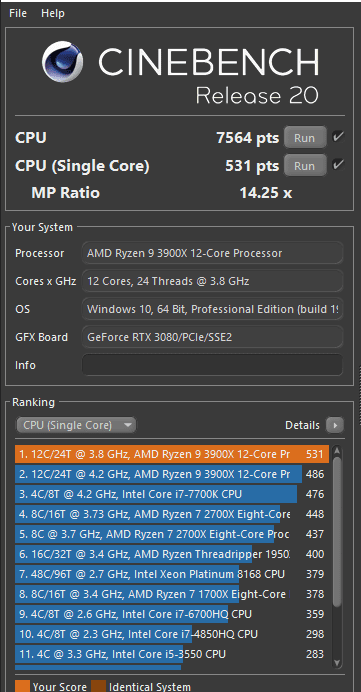
Task: Open the Help menu
Action: pos(53,13)
